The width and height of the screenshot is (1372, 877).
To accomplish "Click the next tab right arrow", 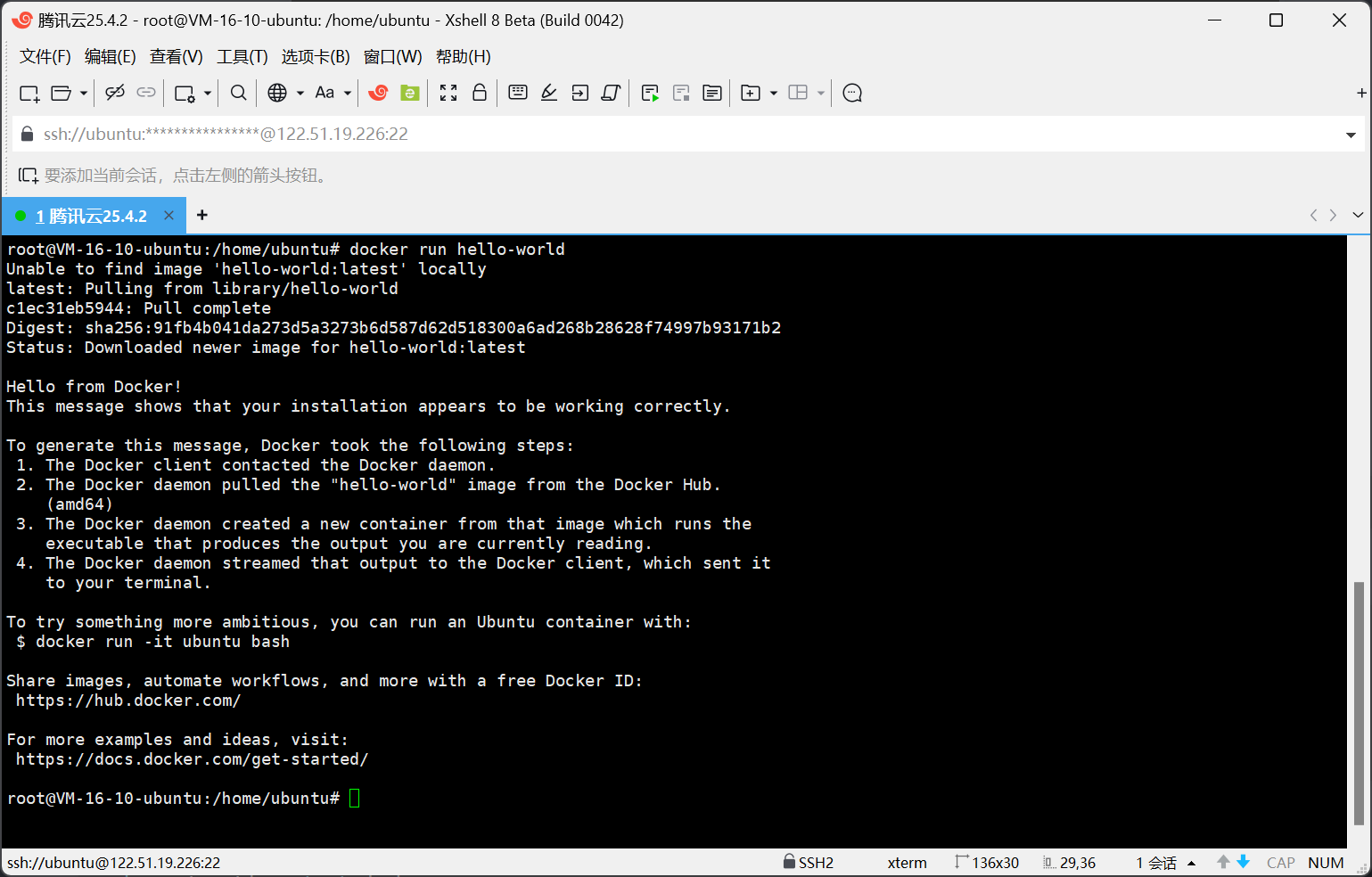I will [x=1333, y=215].
